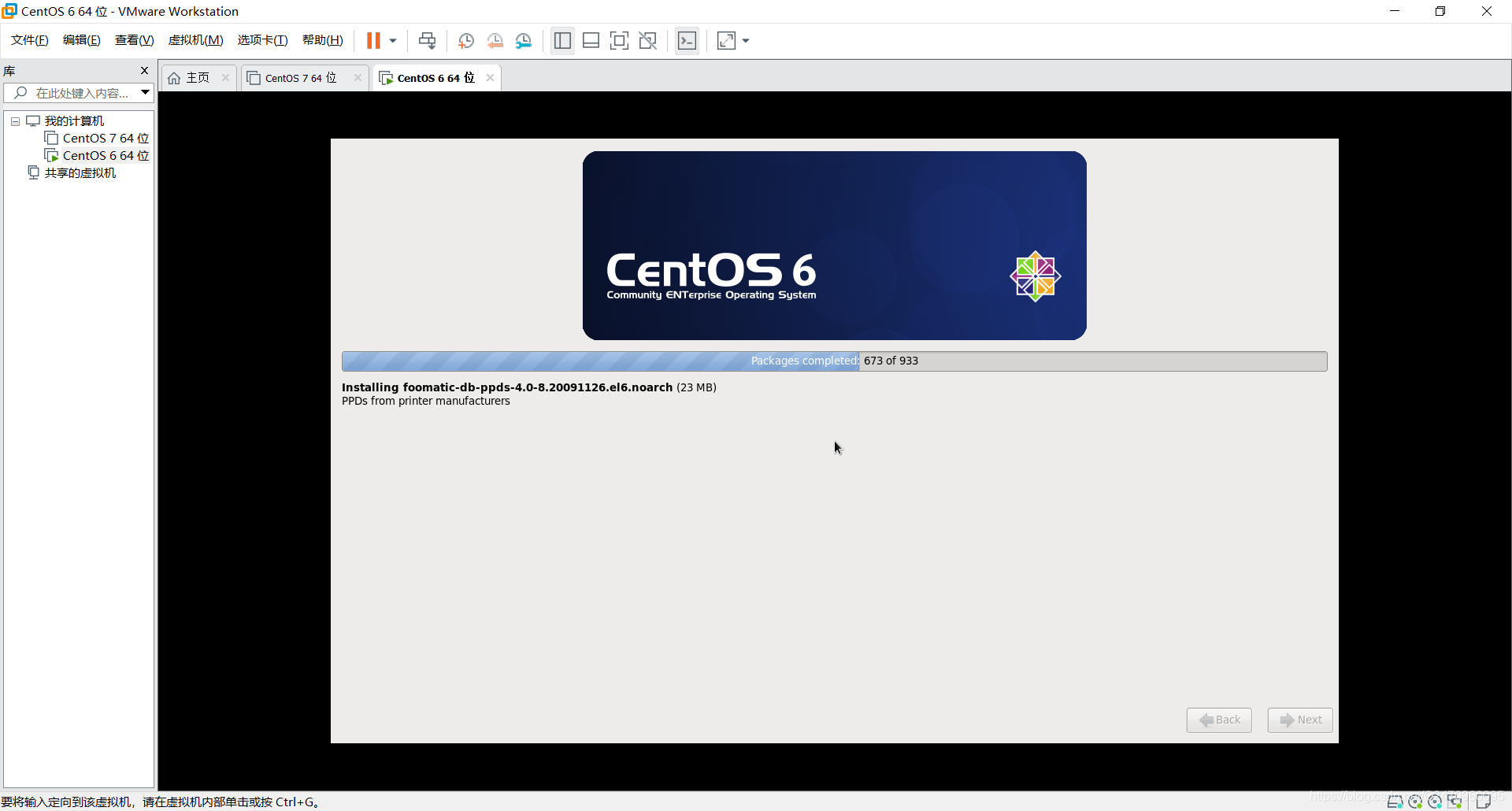Pause the virtual machine

[x=373, y=40]
